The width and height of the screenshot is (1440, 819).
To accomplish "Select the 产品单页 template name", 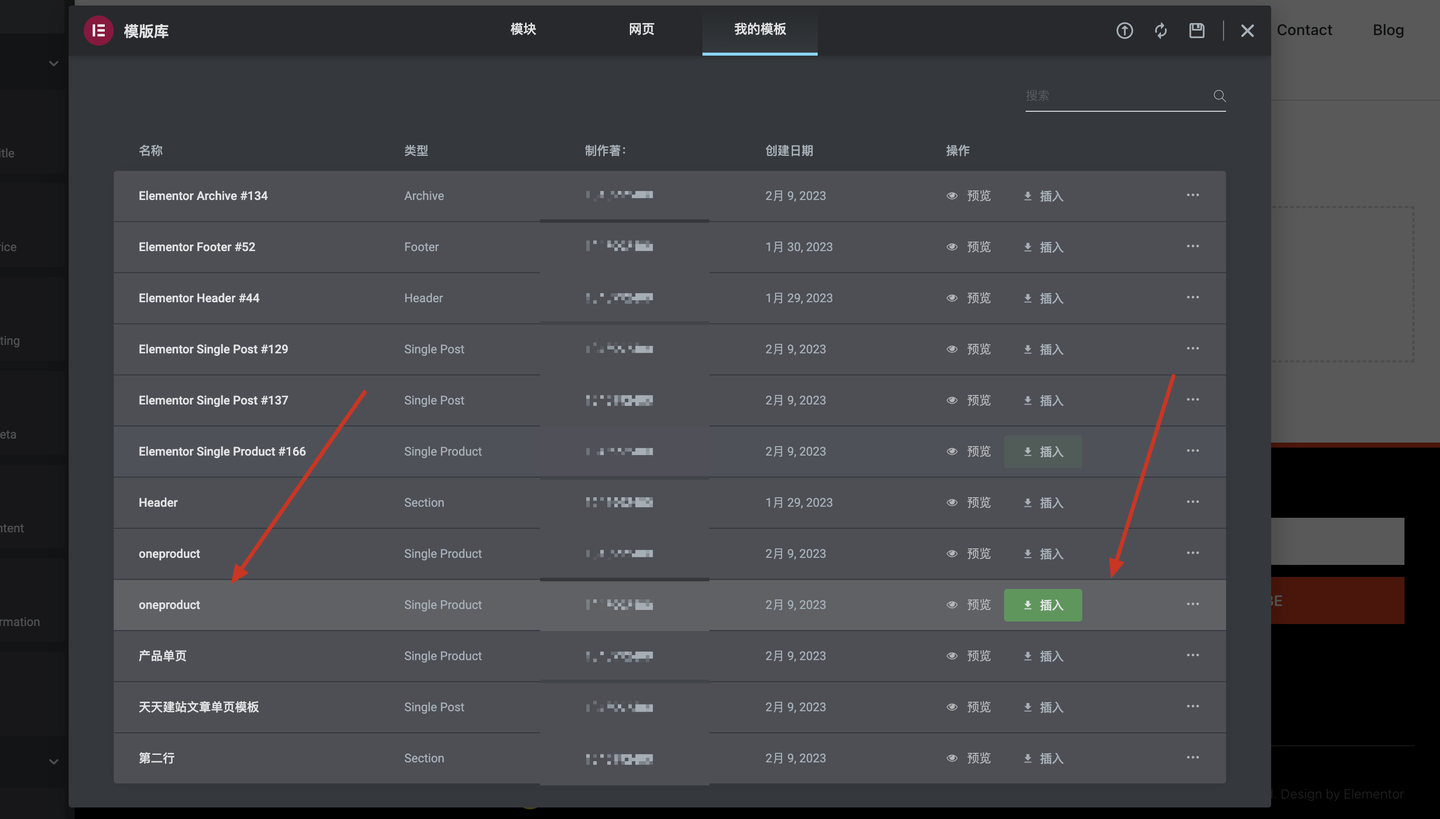I will pyautogui.click(x=163, y=656).
